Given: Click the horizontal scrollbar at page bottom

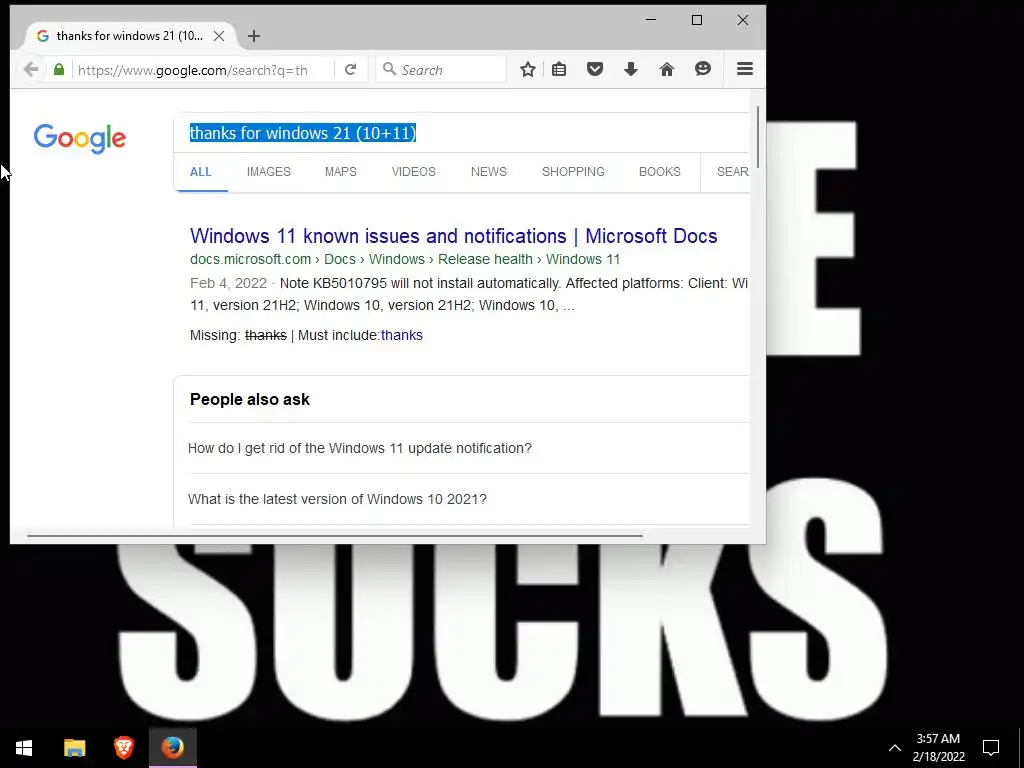Looking at the screenshot, I should coord(334,536).
